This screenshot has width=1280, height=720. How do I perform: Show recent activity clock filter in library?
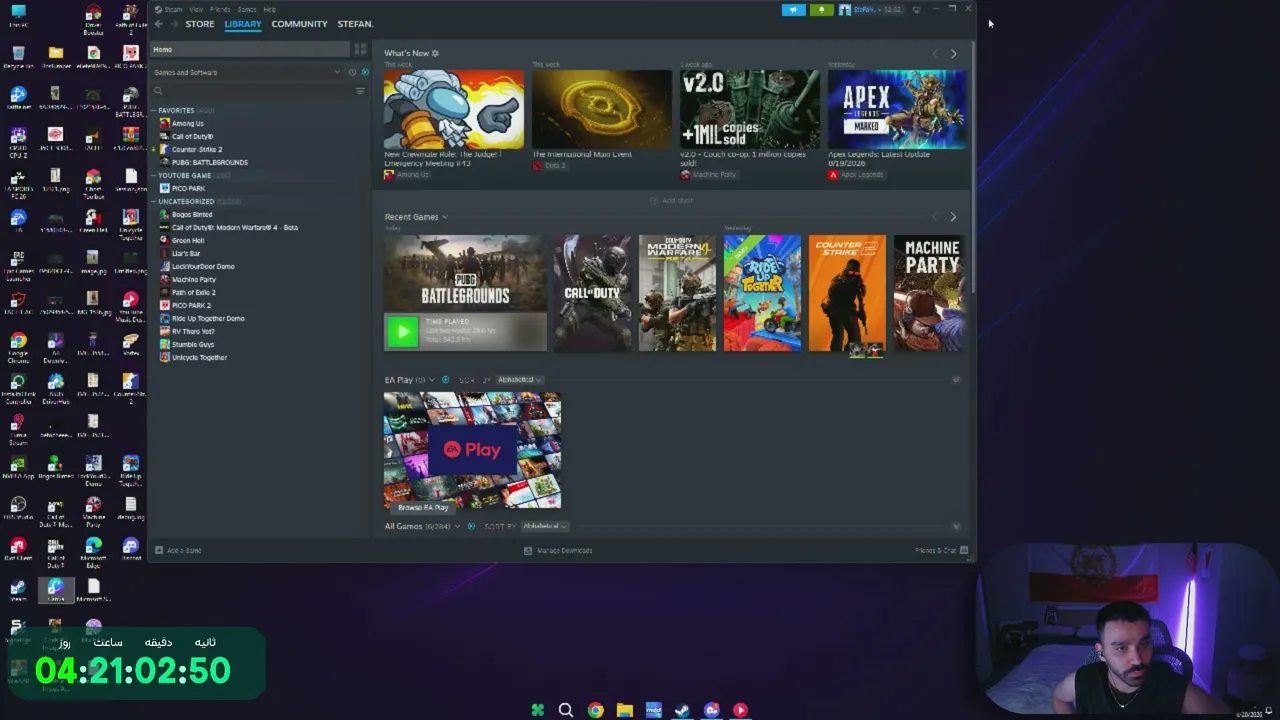click(352, 72)
